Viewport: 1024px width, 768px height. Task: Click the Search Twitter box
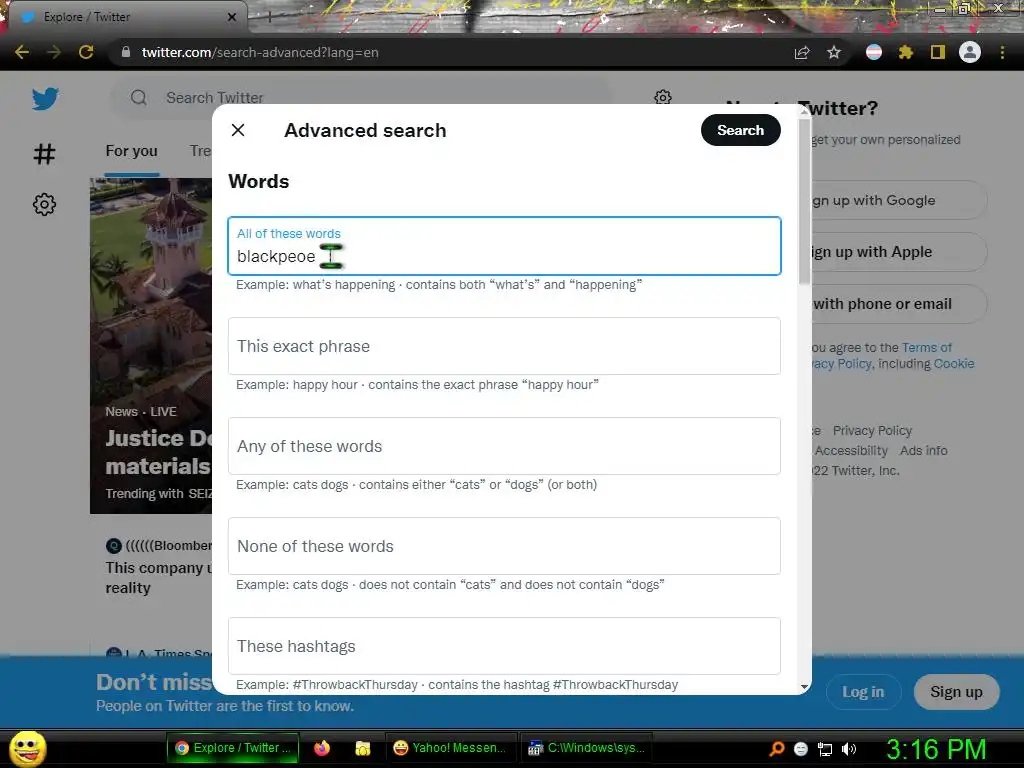click(362, 98)
